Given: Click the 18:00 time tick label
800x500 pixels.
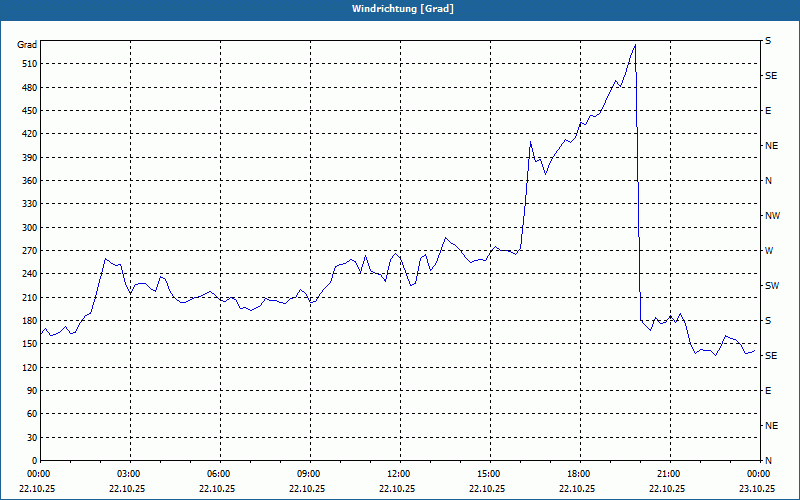Looking at the screenshot, I should [x=580, y=474].
